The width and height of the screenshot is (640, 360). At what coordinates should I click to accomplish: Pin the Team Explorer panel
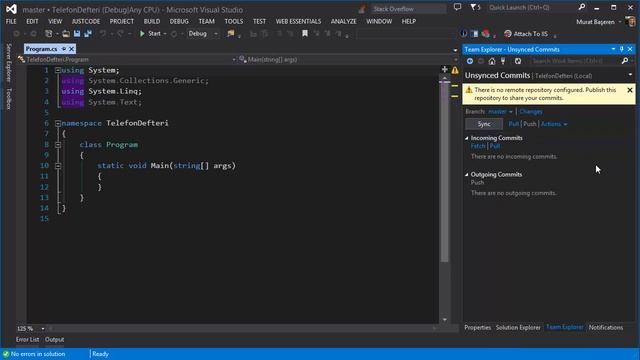(x=622, y=49)
